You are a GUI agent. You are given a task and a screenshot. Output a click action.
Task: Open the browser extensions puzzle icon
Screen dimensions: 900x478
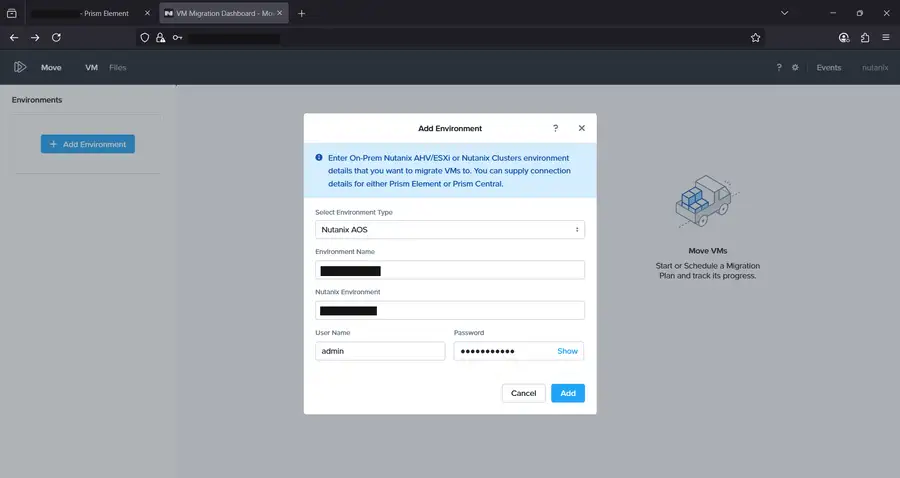coord(865,37)
